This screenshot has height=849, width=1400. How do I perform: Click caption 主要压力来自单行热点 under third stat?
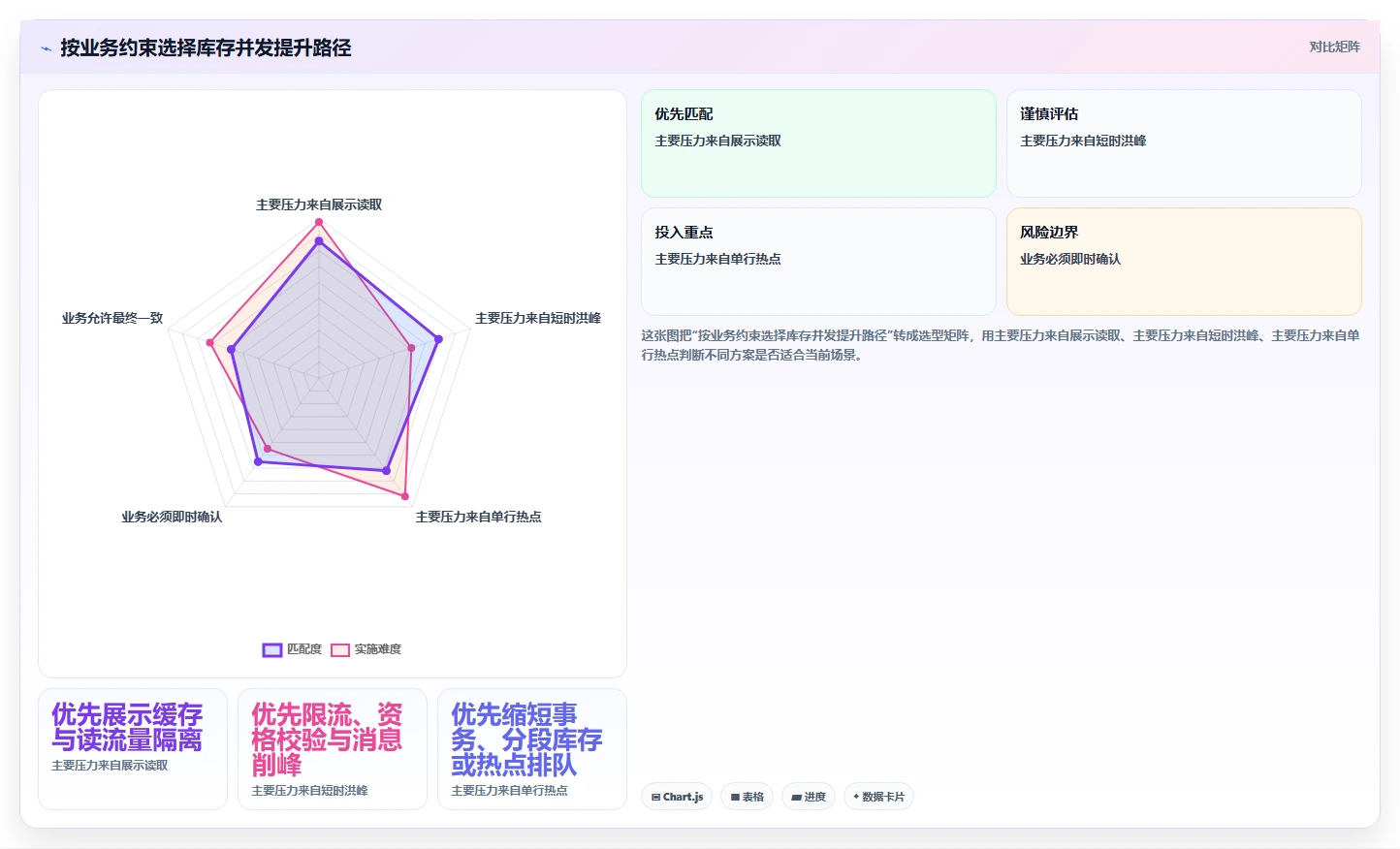[510, 791]
